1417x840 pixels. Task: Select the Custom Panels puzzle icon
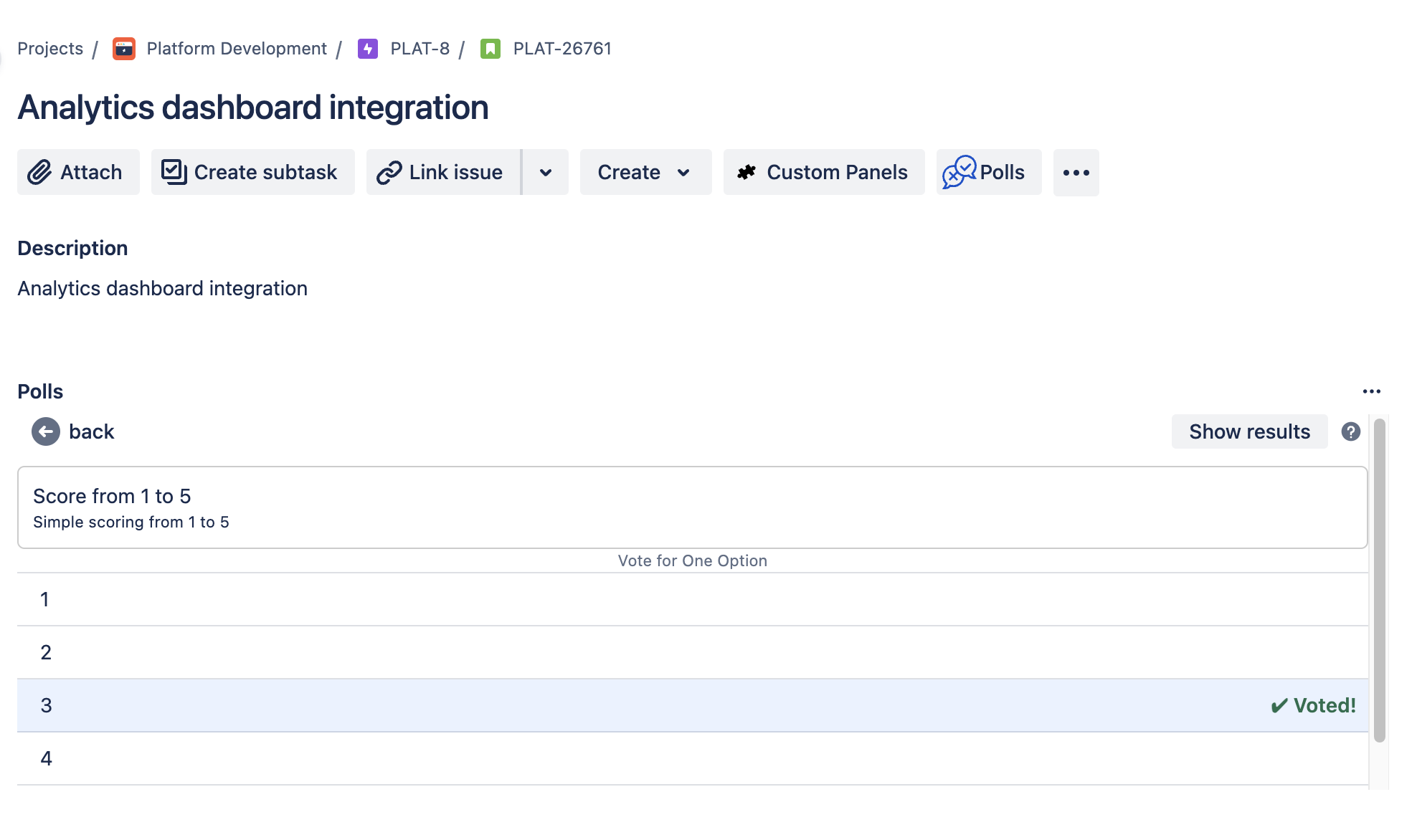(x=746, y=172)
